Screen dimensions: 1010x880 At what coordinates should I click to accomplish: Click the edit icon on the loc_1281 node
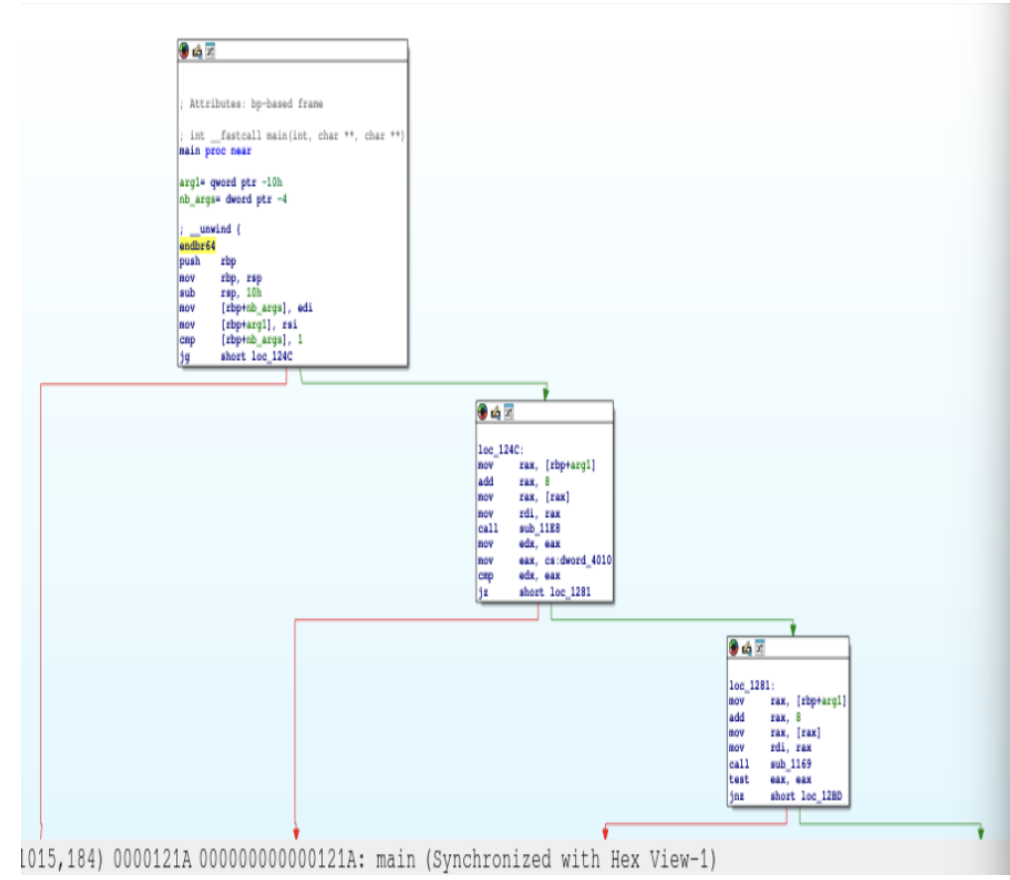pos(747,646)
